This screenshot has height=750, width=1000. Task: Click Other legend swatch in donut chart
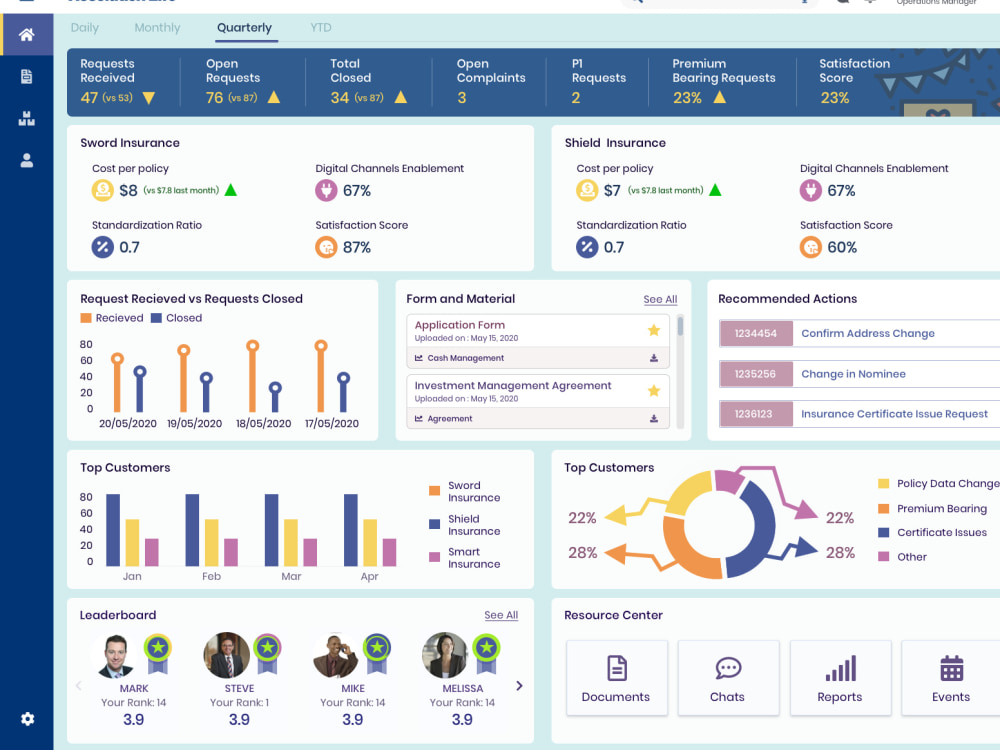click(883, 556)
